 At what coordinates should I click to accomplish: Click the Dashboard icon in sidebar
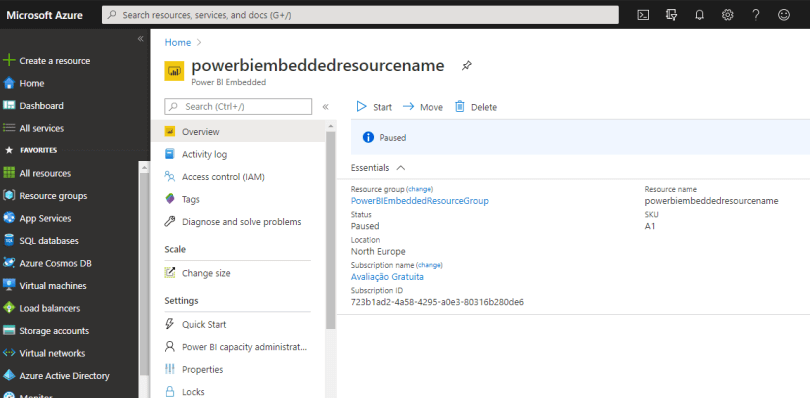(x=9, y=105)
